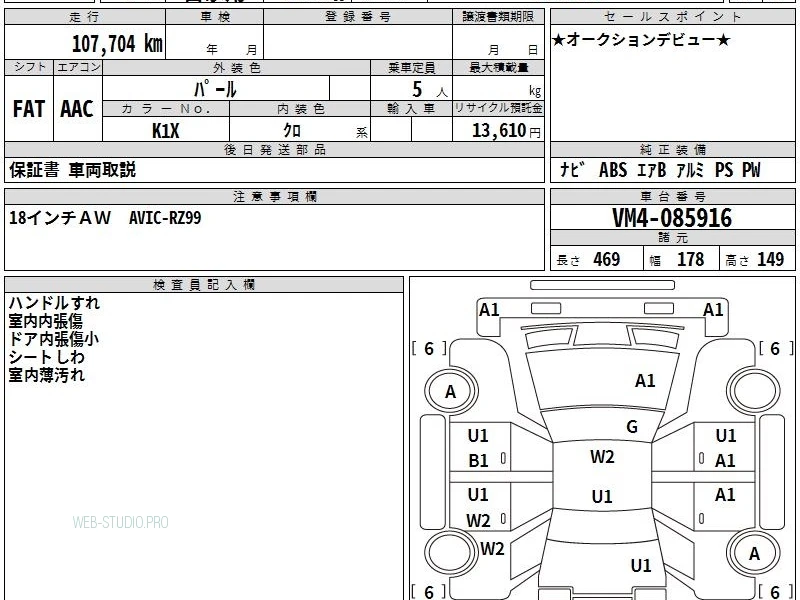Click the 後日発送部品 header
Viewport: 800px width, 600px height.
point(274,149)
